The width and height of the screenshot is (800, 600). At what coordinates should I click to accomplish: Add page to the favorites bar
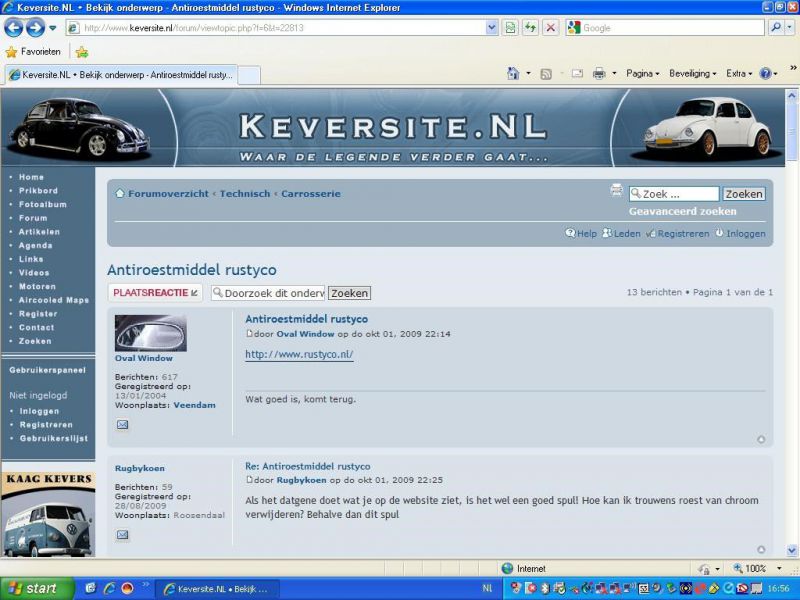(82, 52)
